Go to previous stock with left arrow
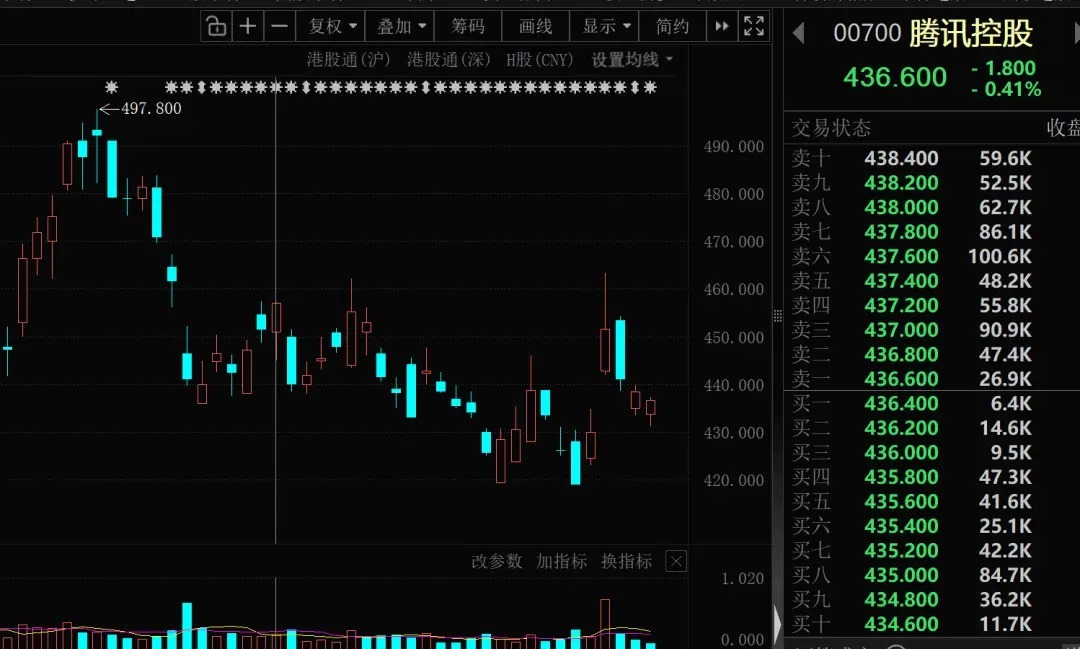Viewport: 1080px width, 649px height. tap(798, 32)
